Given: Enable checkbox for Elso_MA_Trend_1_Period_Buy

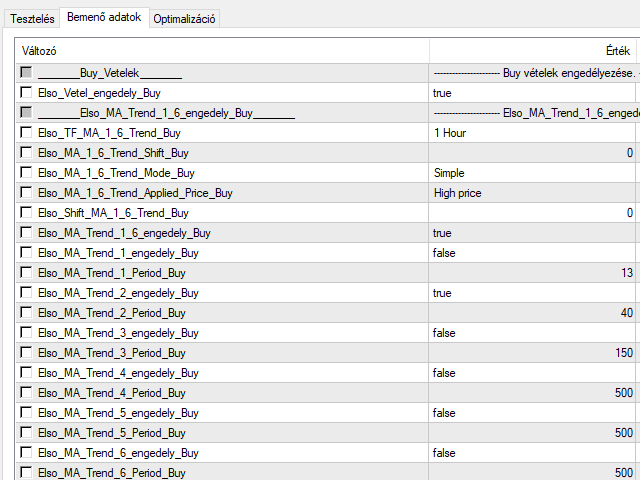Looking at the screenshot, I should pyautogui.click(x=26, y=273).
